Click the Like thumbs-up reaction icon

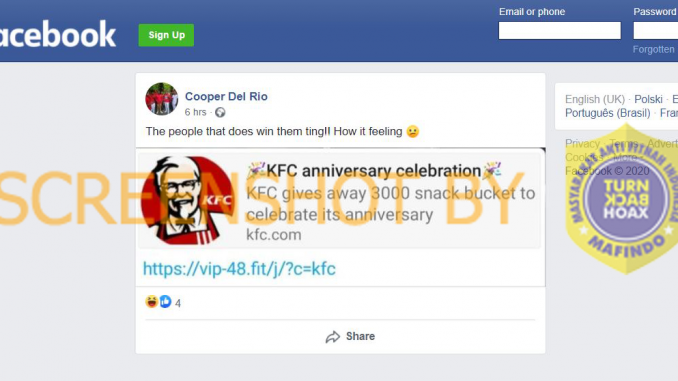[x=166, y=301]
